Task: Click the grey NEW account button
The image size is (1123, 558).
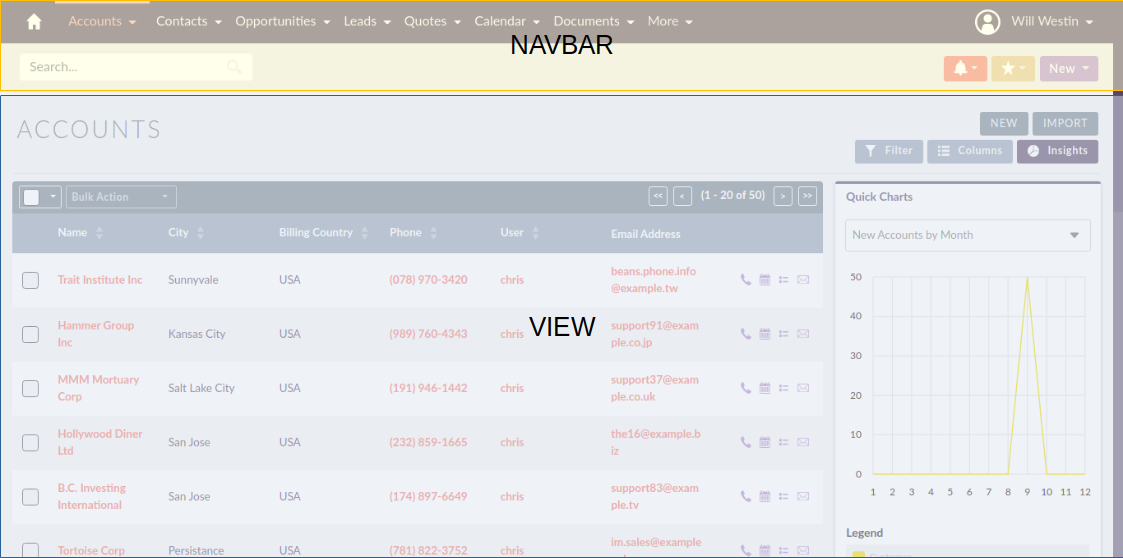Action: 1004,123
